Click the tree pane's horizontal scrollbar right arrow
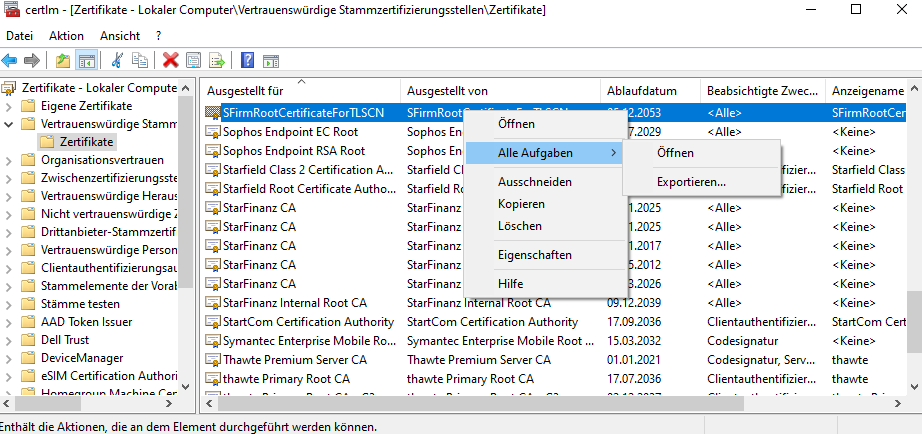922x434 pixels. [x=169, y=404]
